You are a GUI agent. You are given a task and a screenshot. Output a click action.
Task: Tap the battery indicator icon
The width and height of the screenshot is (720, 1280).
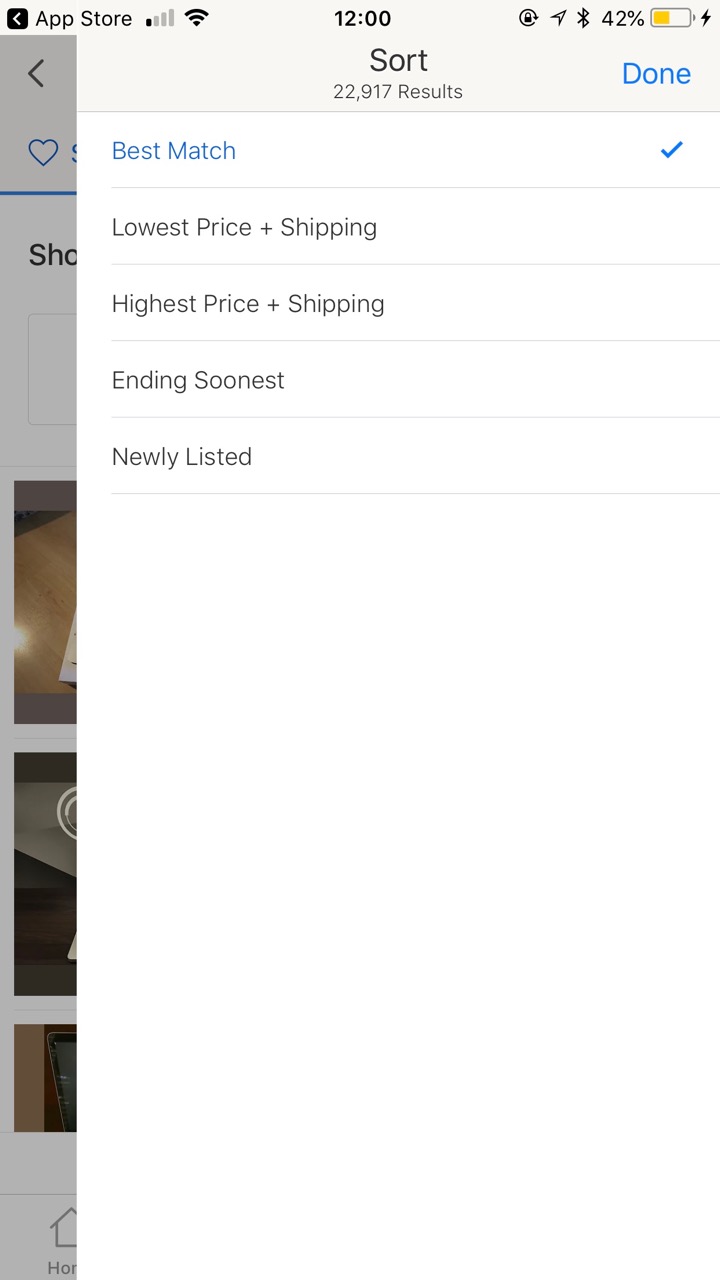click(671, 19)
